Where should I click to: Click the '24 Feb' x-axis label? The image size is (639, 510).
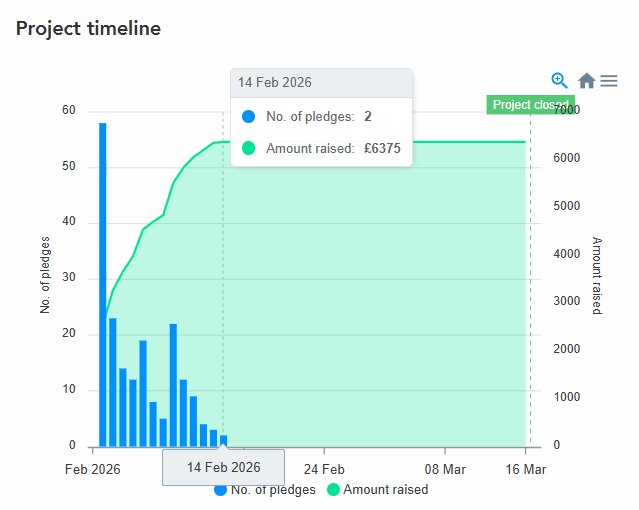(324, 468)
